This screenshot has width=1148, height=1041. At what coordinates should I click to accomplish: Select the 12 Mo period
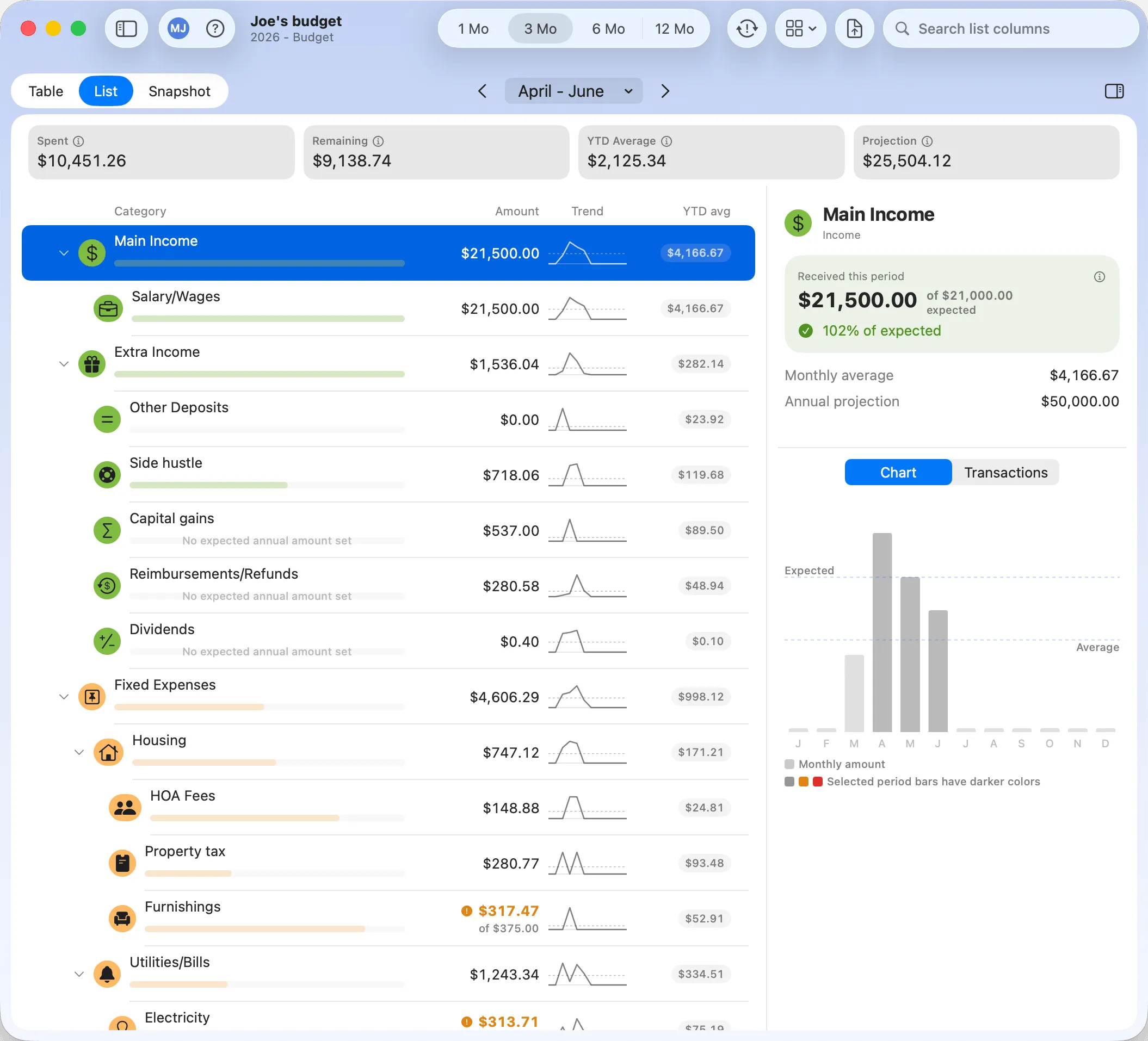pyautogui.click(x=674, y=28)
